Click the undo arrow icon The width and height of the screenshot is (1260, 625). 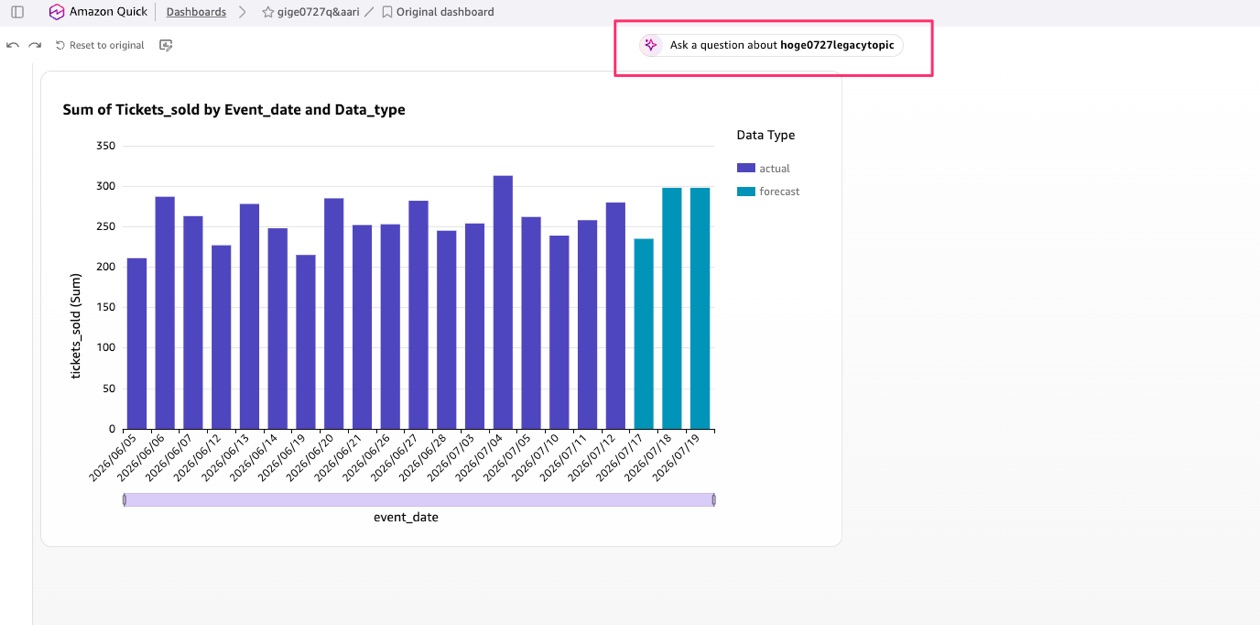pyautogui.click(x=12, y=45)
